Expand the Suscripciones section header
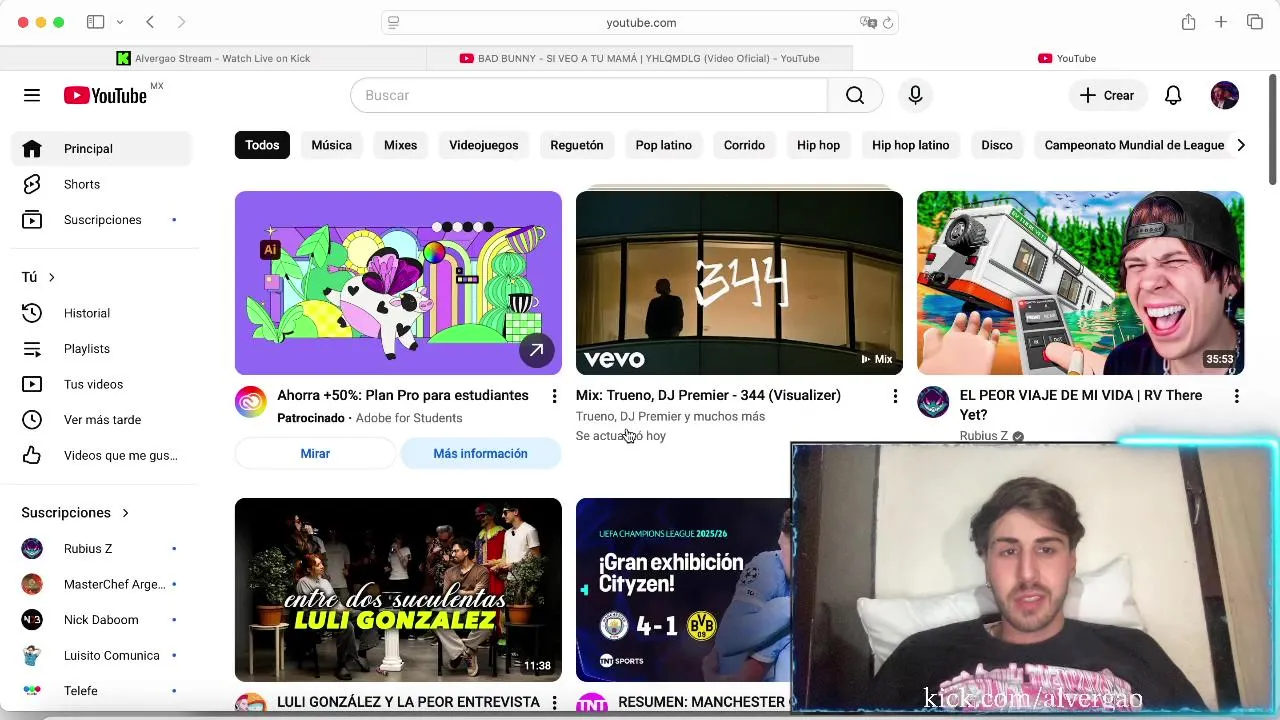The width and height of the screenshot is (1280, 720). 76,513
